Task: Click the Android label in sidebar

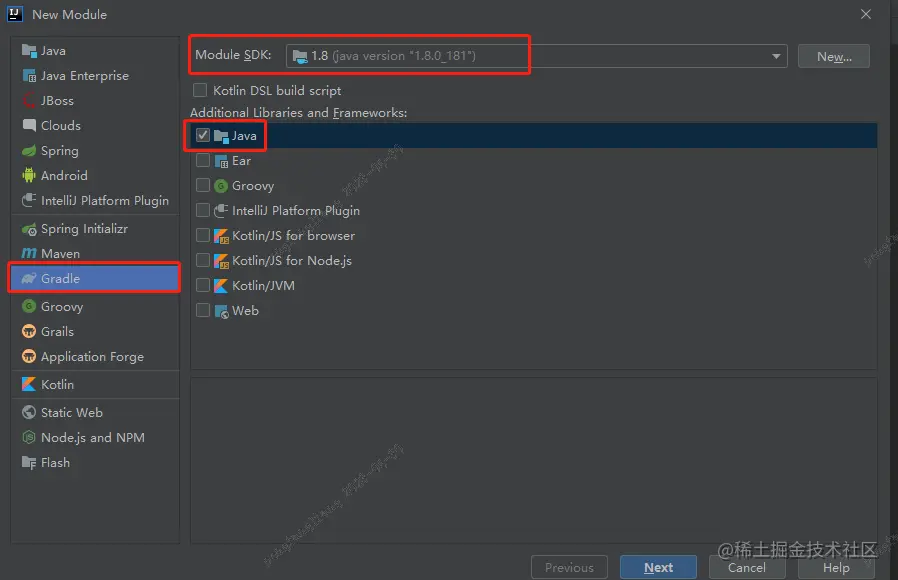Action: [64, 175]
